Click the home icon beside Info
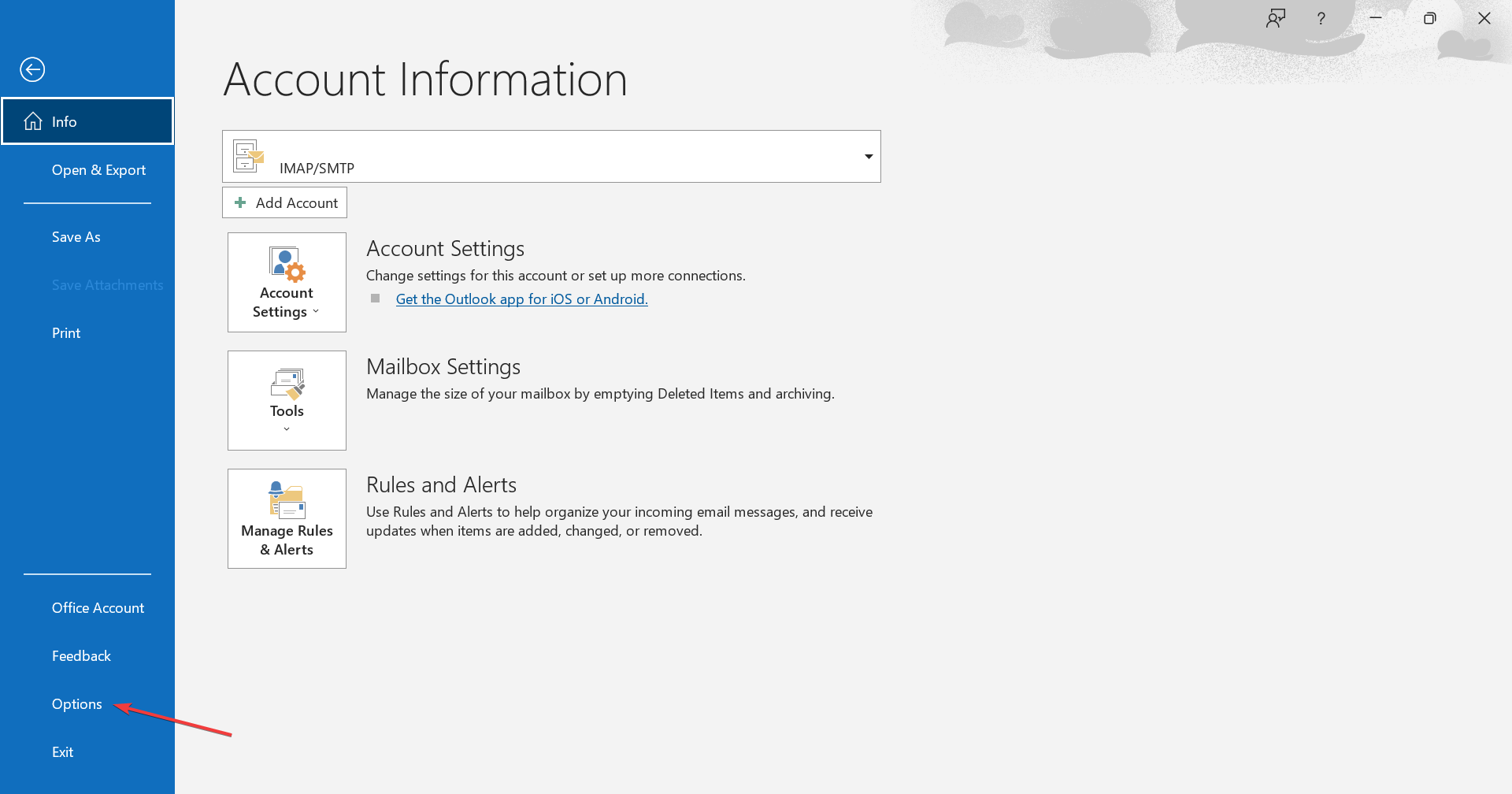The width and height of the screenshot is (1512, 794). click(x=32, y=121)
